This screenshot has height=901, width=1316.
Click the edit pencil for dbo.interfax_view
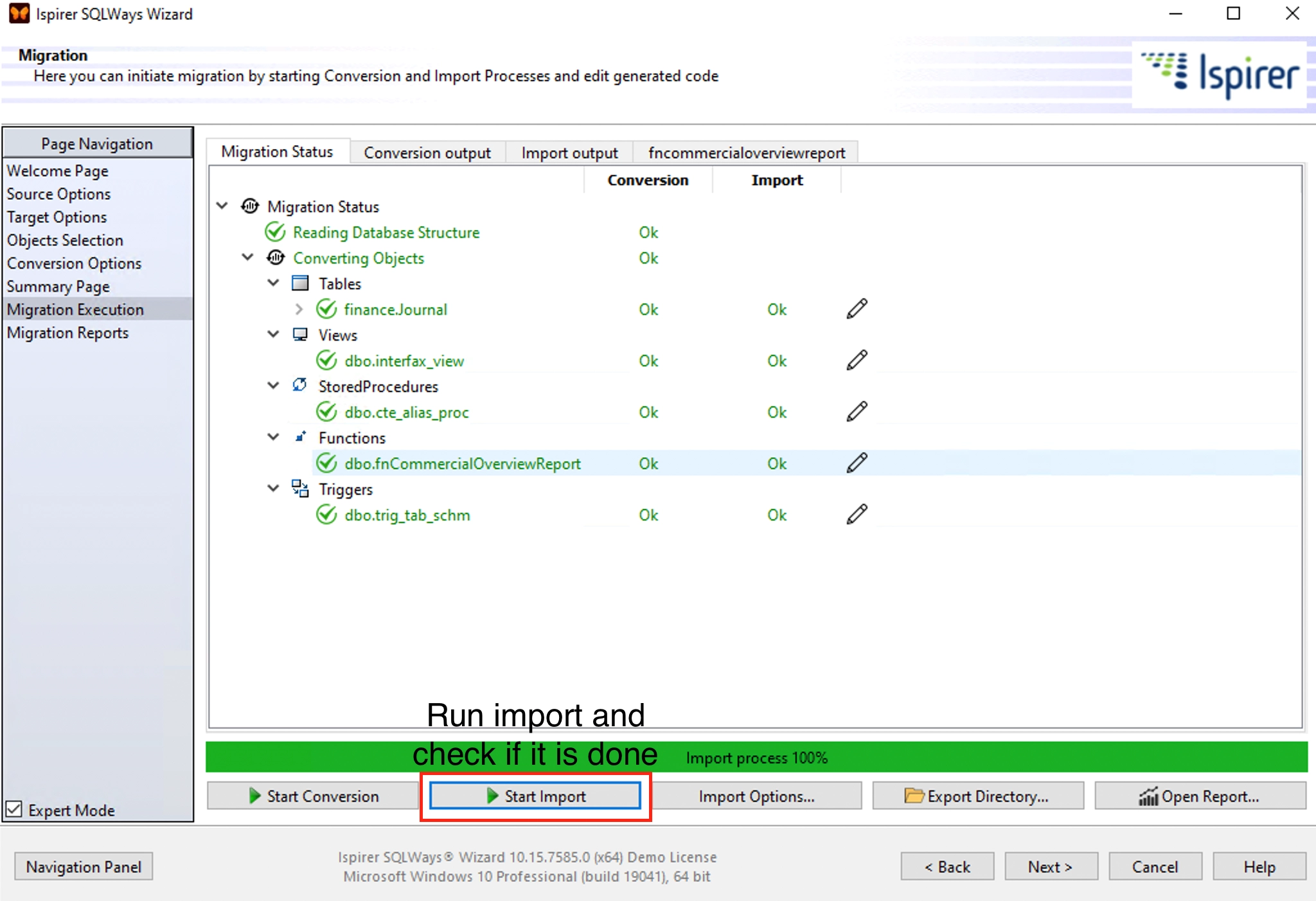[857, 361]
